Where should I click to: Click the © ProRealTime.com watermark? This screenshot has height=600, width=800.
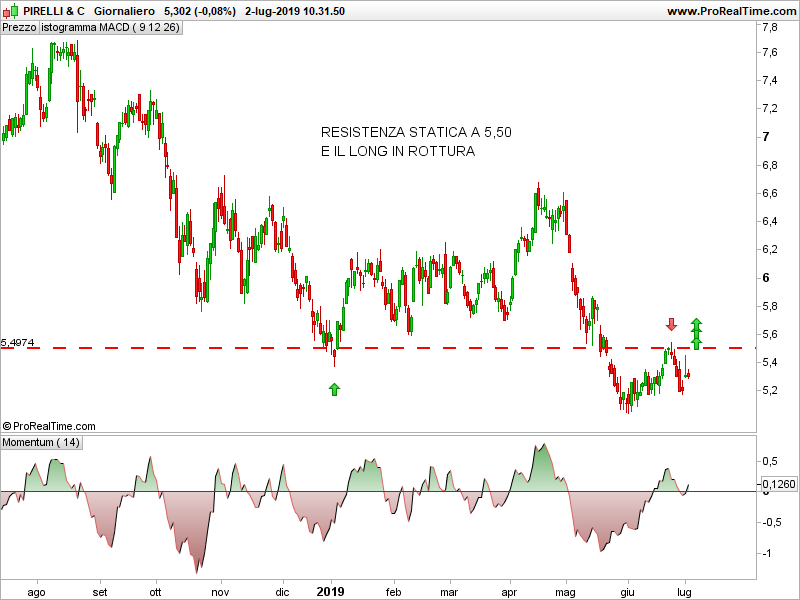tap(50, 426)
